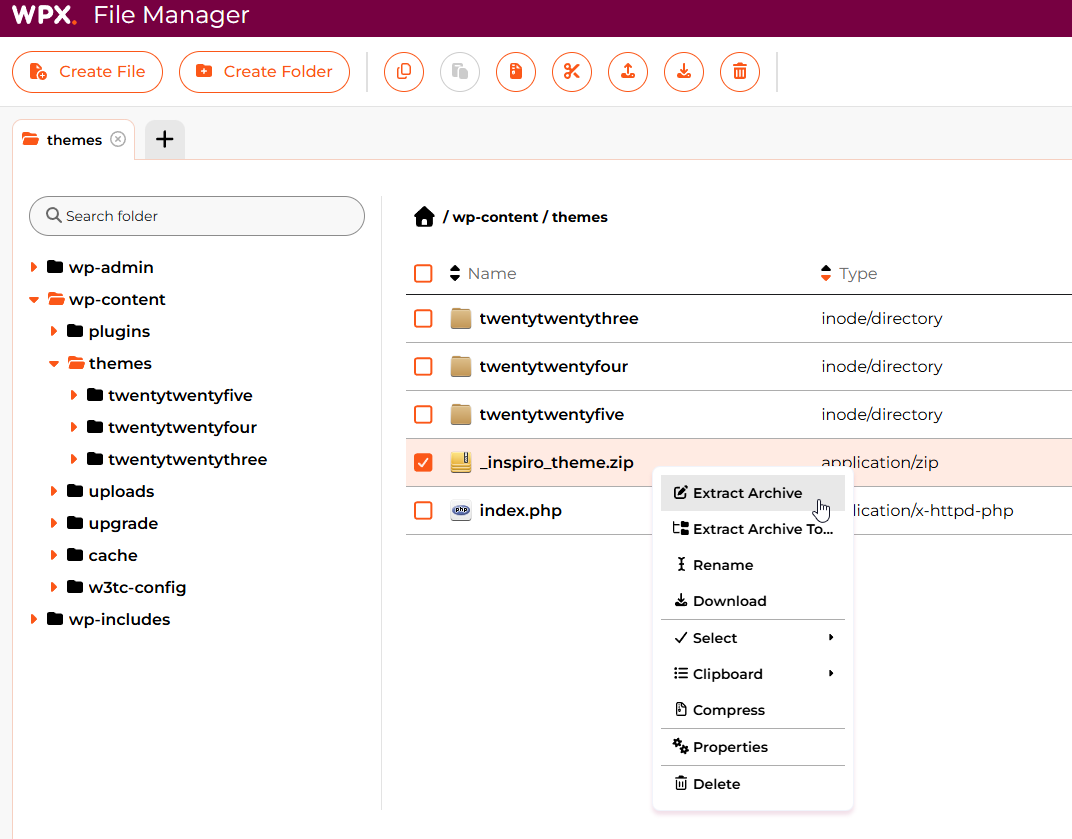Expand twentytwentythree in the folder tree
Image resolution: width=1072 pixels, height=839 pixels.
pos(73,459)
